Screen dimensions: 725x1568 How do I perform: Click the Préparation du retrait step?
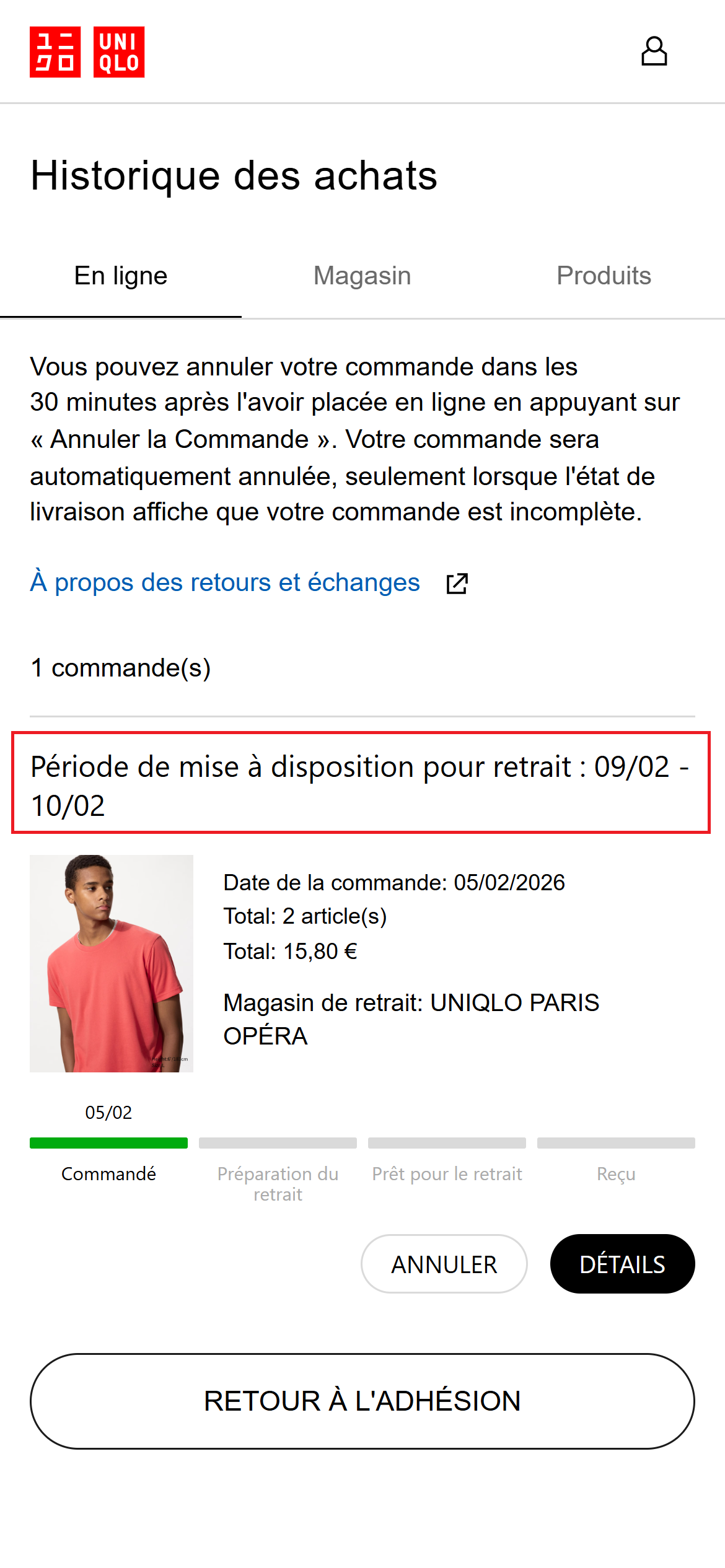277,1183
